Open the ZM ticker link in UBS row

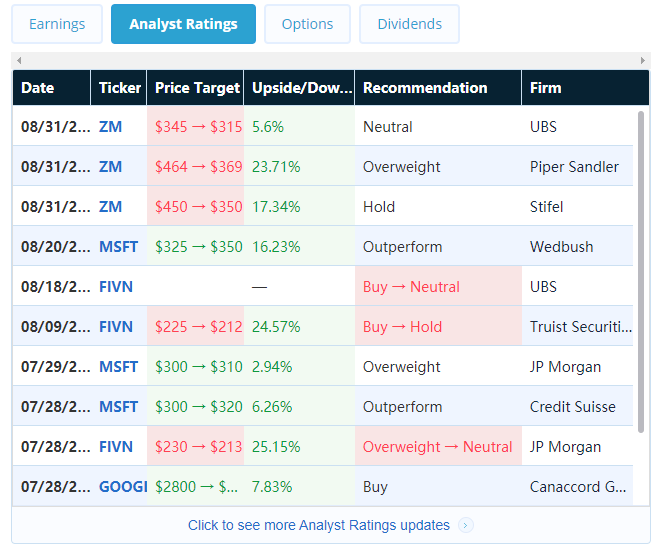111,127
